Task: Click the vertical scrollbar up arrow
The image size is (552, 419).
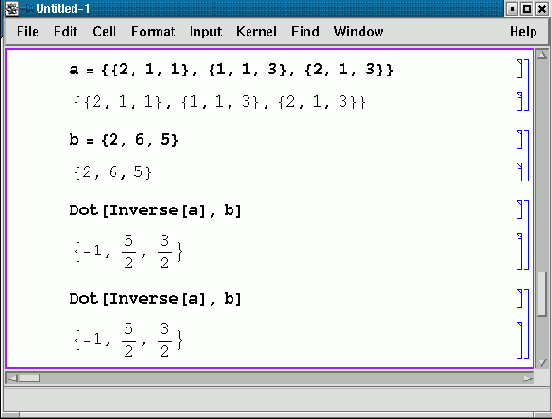Action: tap(542, 55)
